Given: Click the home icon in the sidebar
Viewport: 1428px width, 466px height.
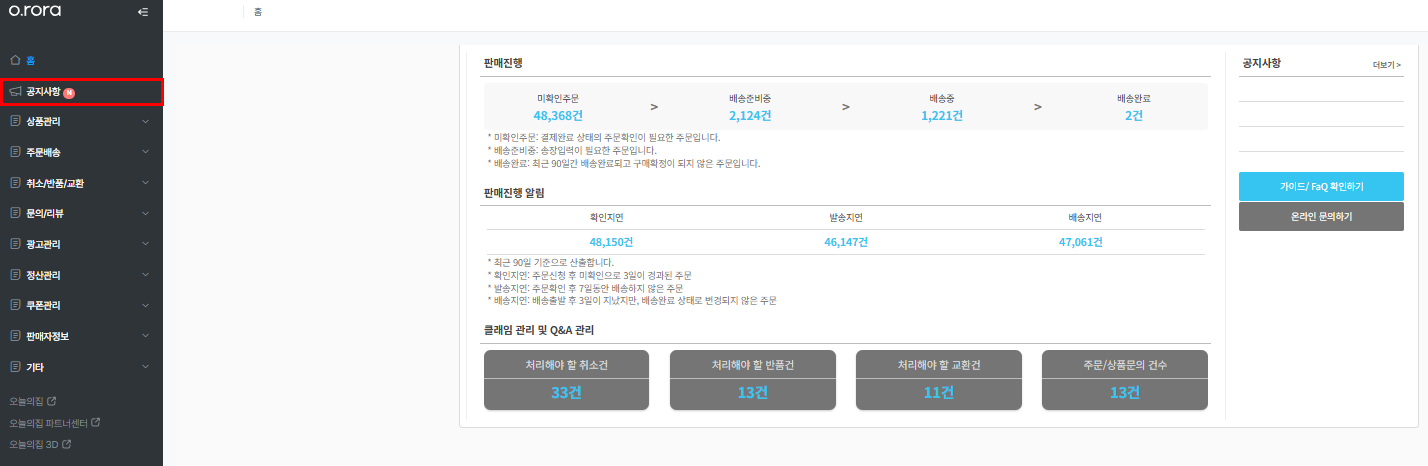Looking at the screenshot, I should (15, 60).
